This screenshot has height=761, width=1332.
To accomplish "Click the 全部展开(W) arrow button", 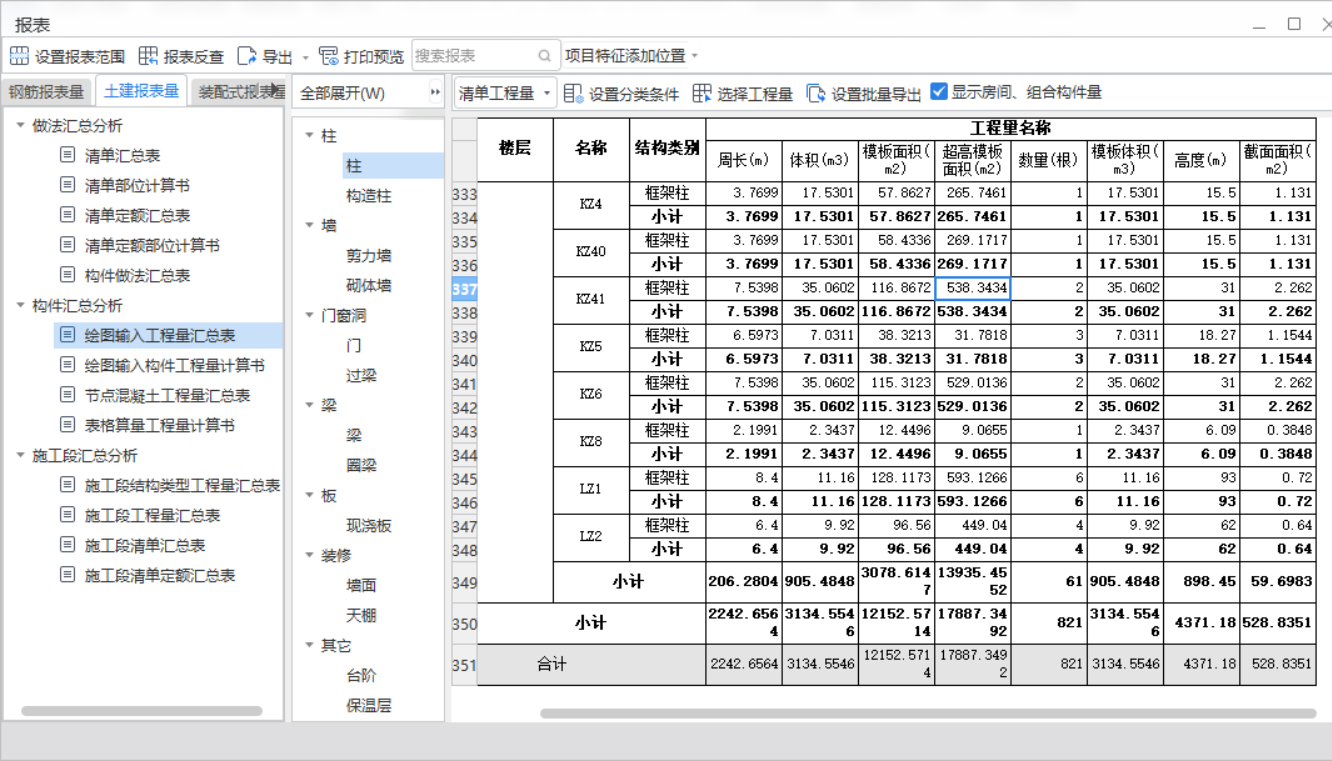I will (x=435, y=93).
